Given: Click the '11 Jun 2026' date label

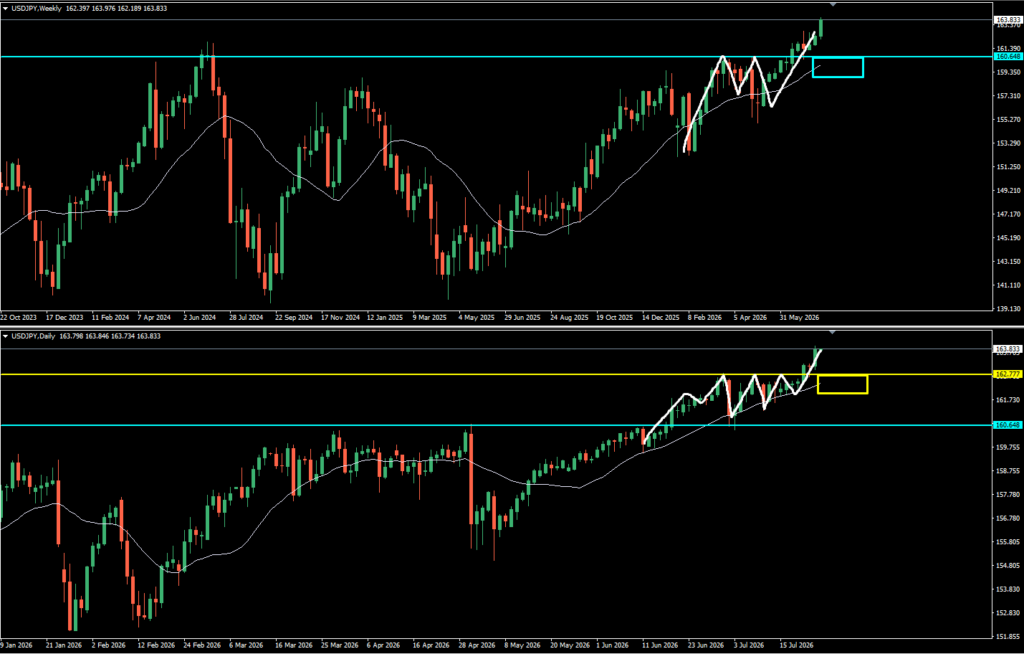Looking at the screenshot, I should click(x=660, y=646).
